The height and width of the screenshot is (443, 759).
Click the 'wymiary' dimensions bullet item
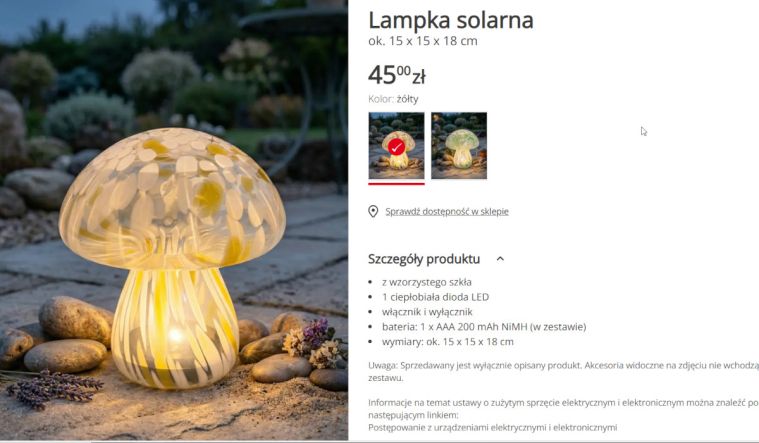pyautogui.click(x=448, y=342)
